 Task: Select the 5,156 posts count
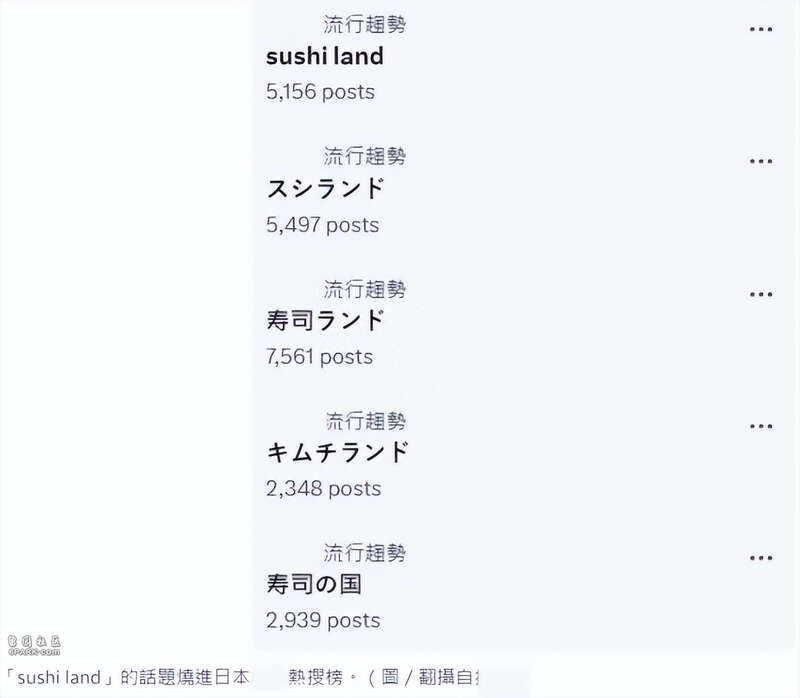(320, 92)
